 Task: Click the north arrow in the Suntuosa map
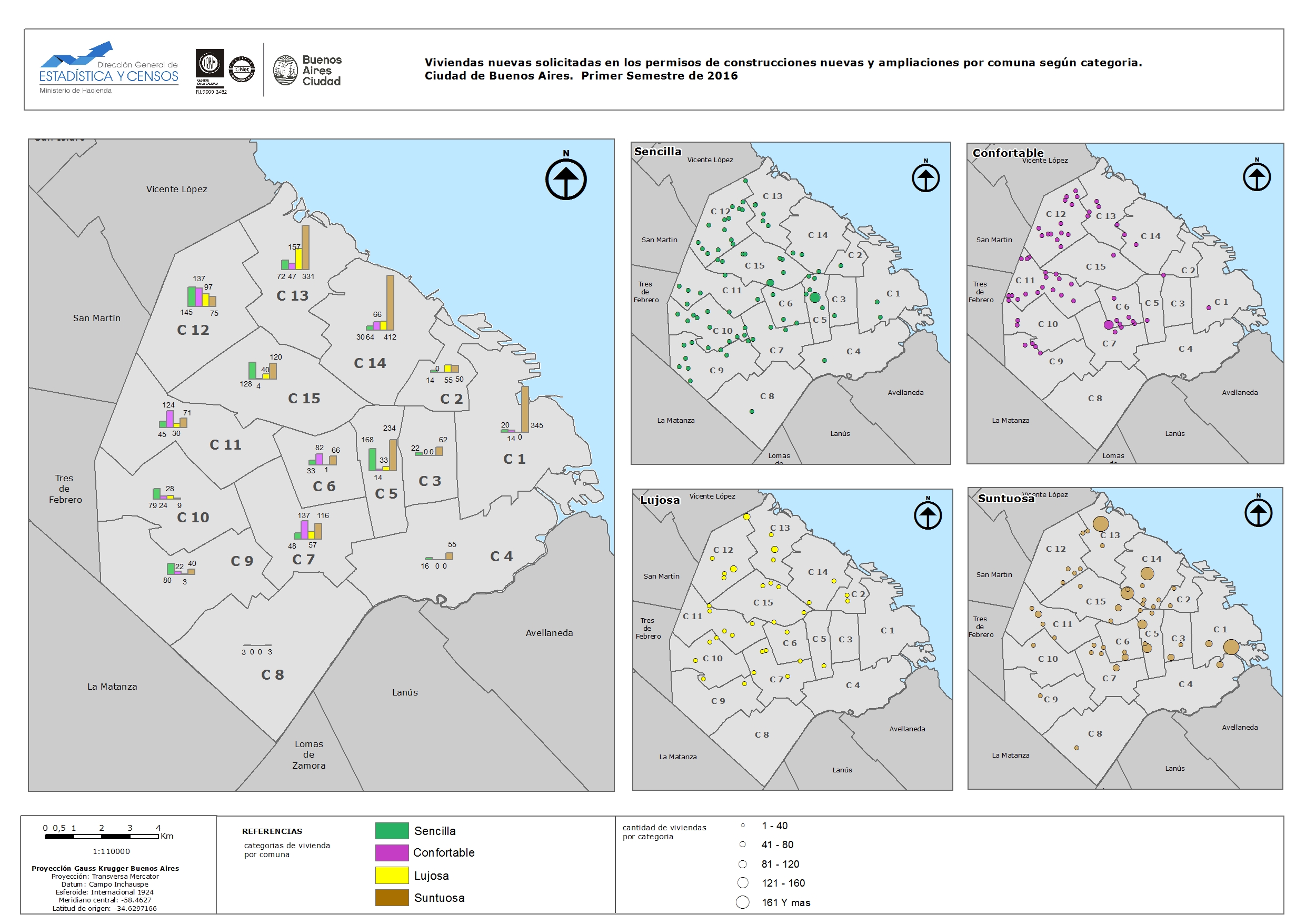pyautogui.click(x=1258, y=513)
